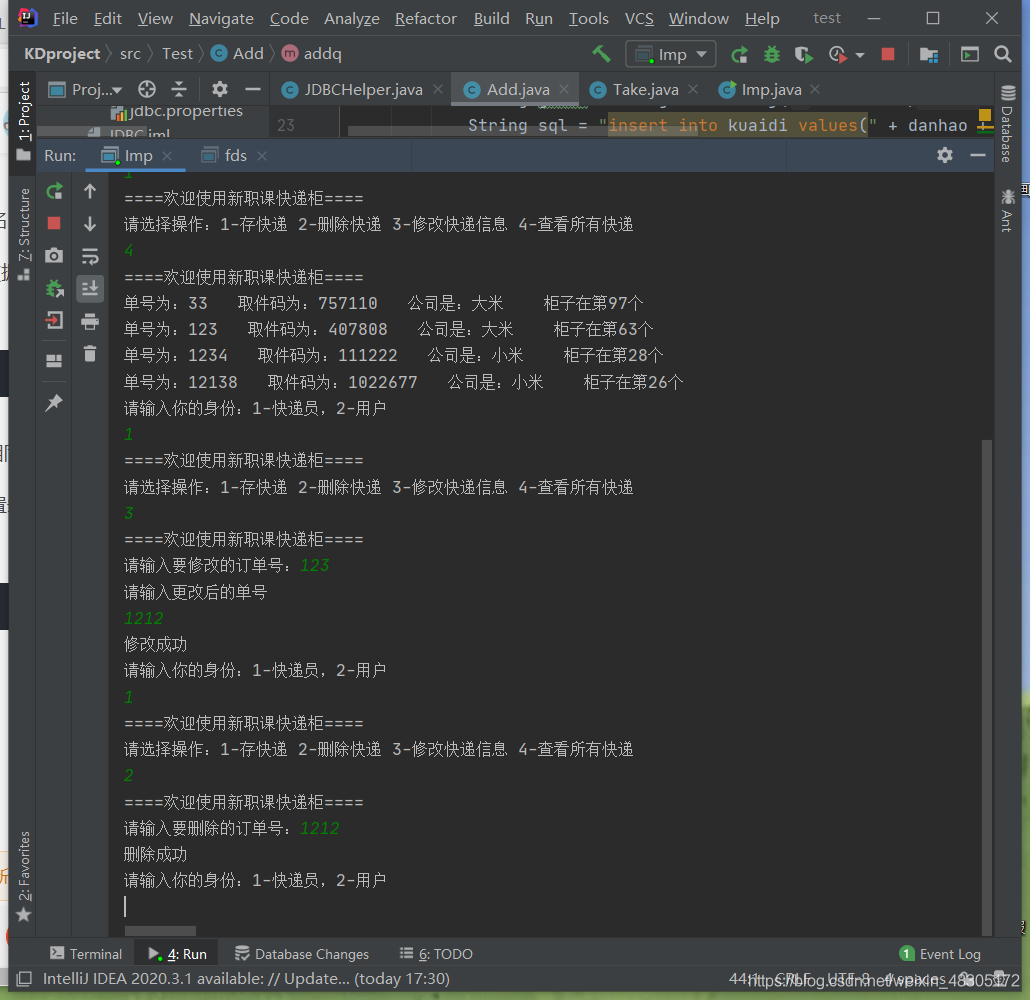The image size is (1030, 1000).
Task: Print the console output
Action: [89, 320]
